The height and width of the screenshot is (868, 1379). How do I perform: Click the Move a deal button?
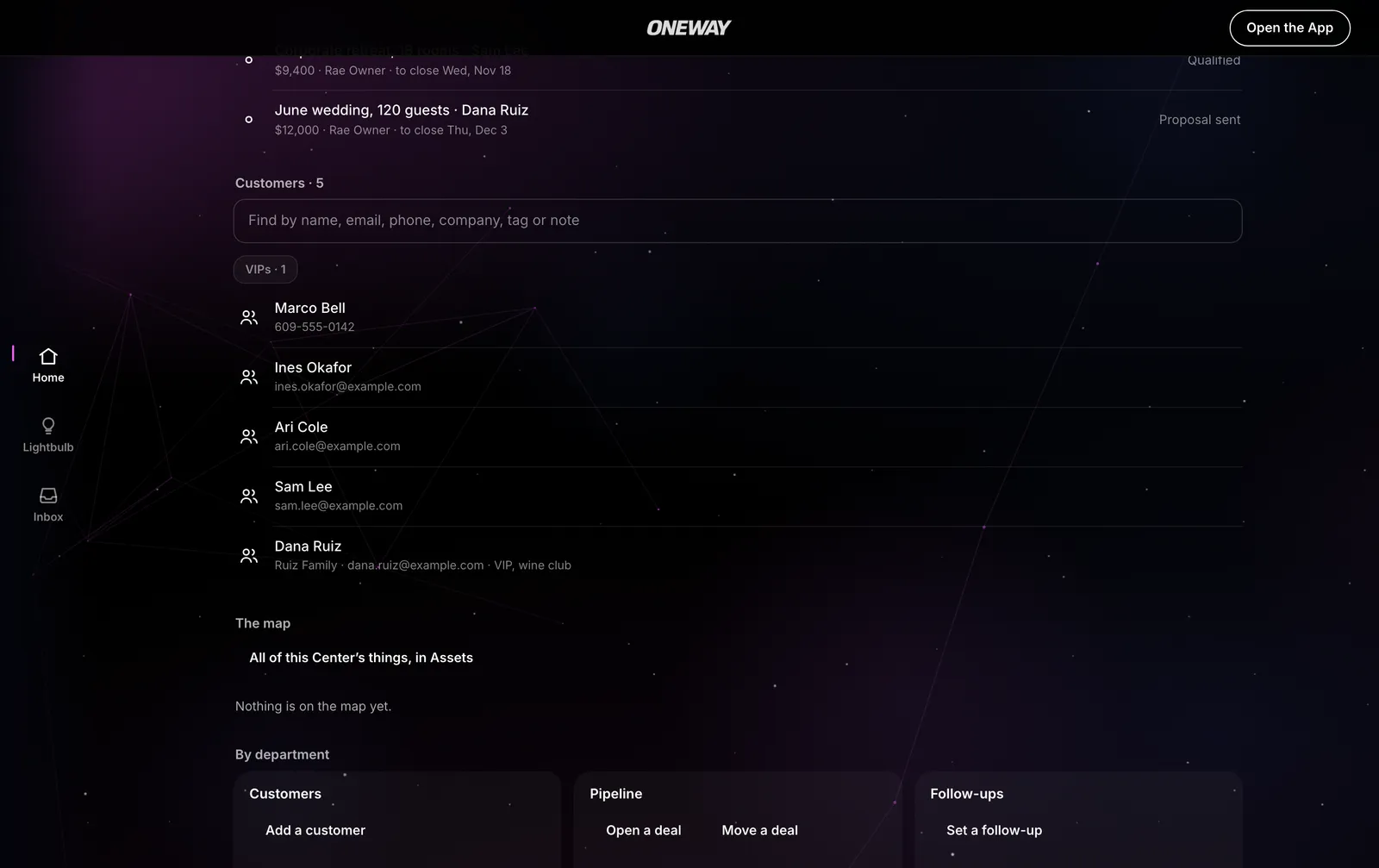click(760, 830)
